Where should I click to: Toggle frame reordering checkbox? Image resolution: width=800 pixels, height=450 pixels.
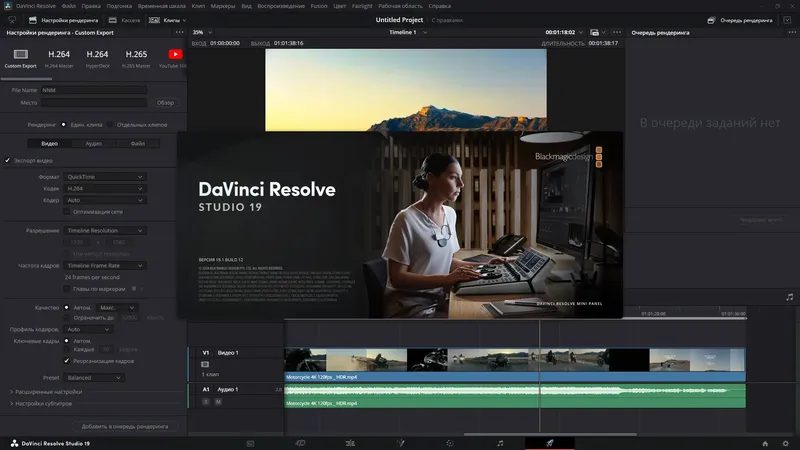point(66,361)
